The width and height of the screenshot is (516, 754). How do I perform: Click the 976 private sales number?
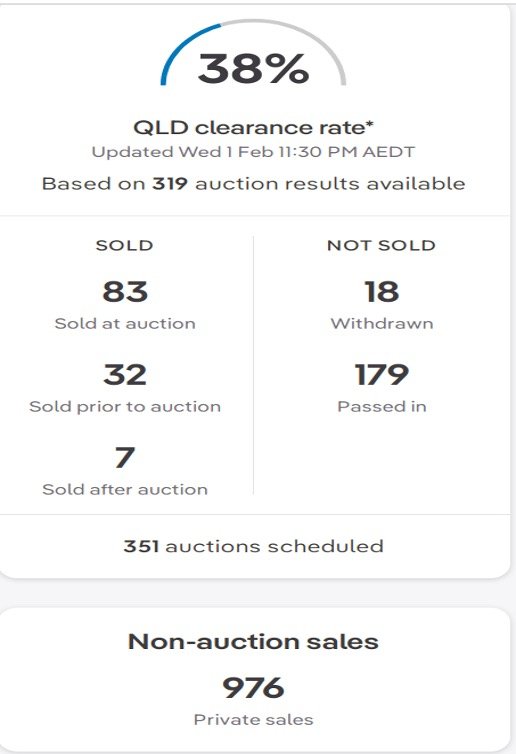click(x=253, y=688)
